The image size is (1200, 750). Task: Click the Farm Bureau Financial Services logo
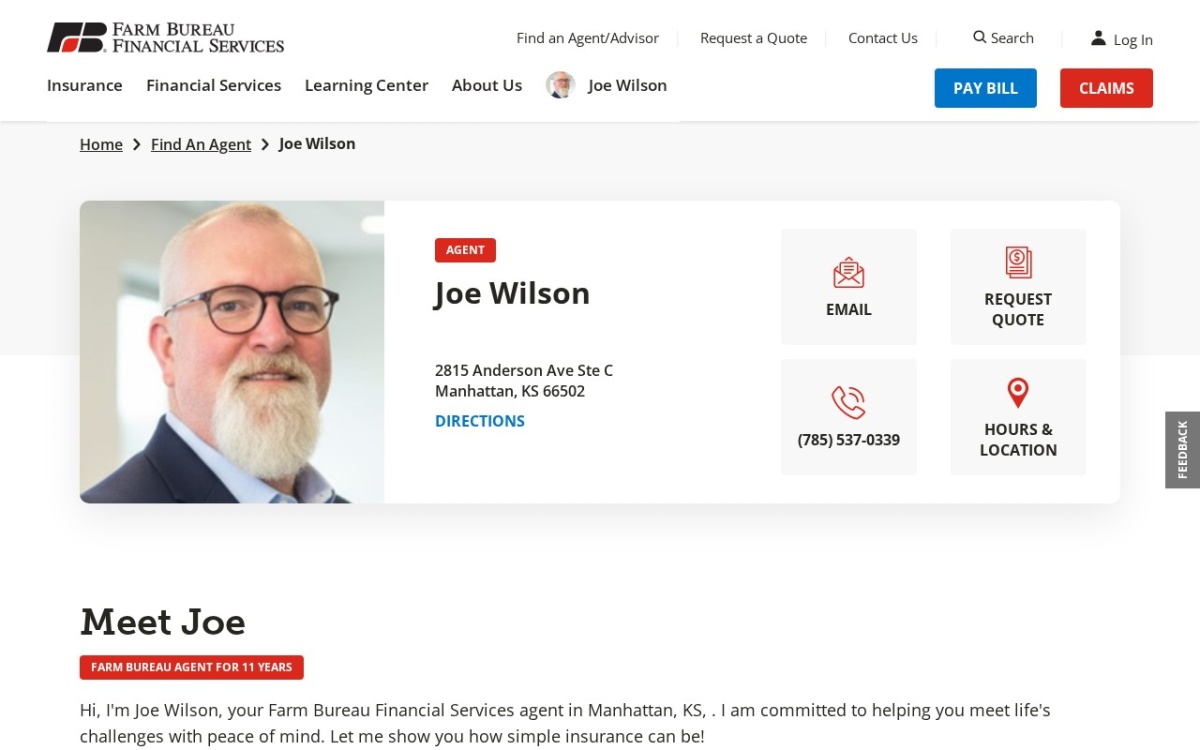click(x=165, y=38)
